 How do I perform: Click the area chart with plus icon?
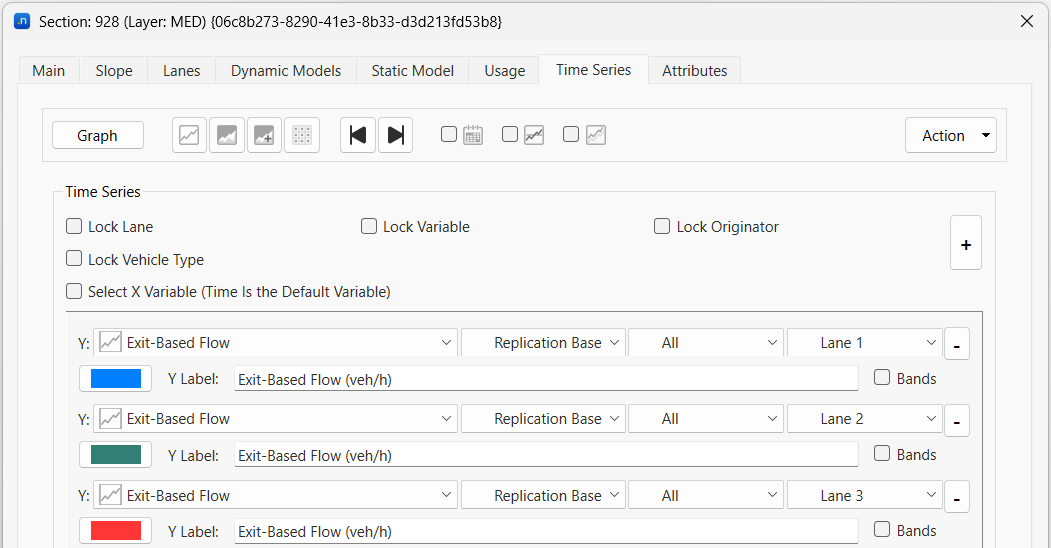coord(264,135)
